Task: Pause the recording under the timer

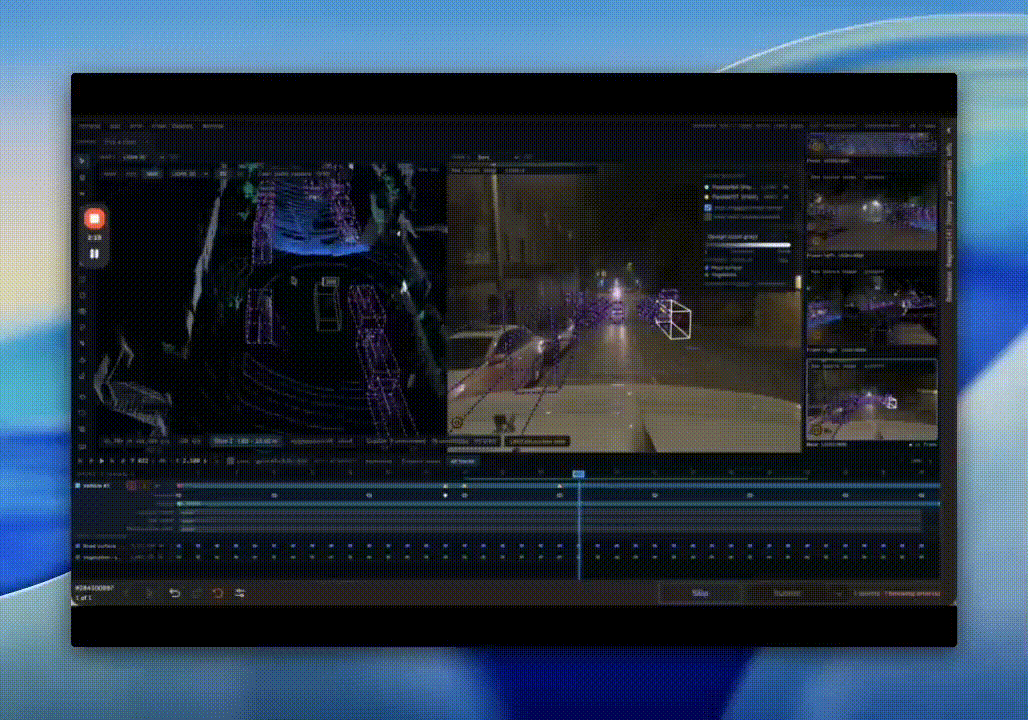Action: pos(94,254)
